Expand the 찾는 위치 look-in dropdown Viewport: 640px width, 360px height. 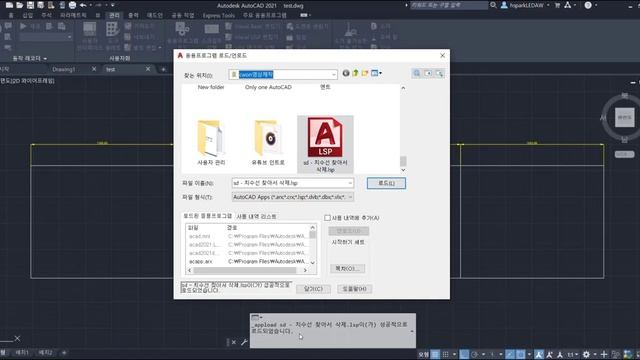click(x=333, y=74)
